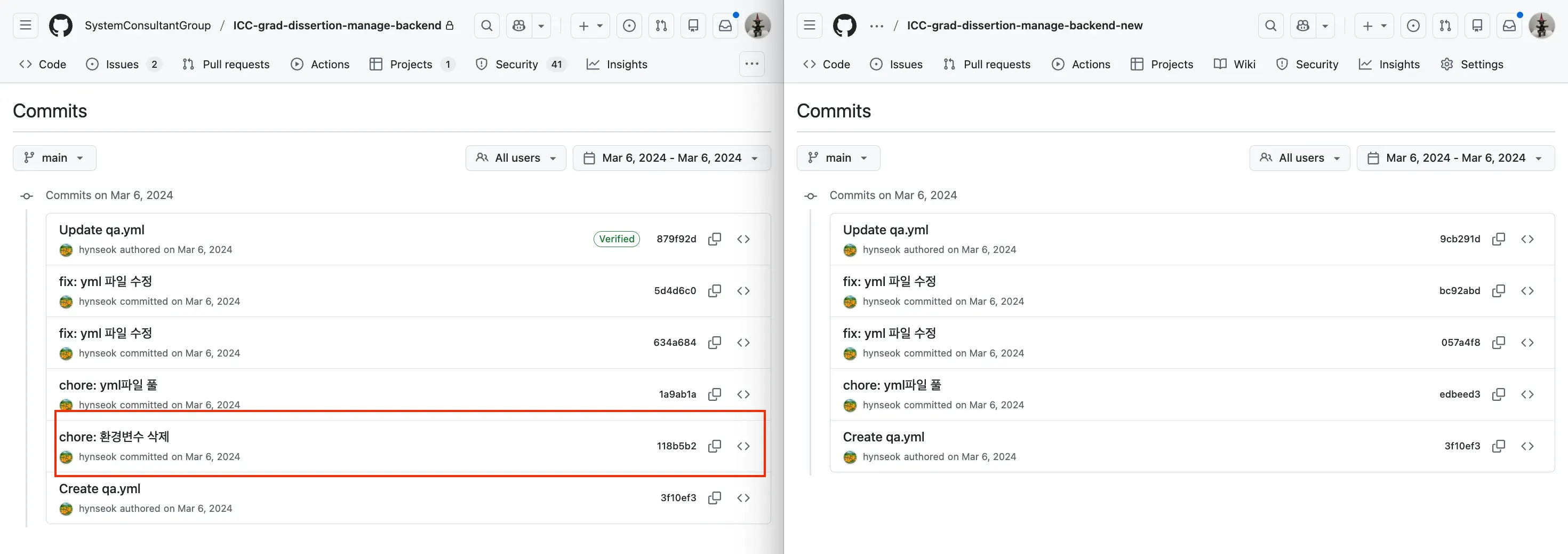Open All users filter in left window
The height and width of the screenshot is (554, 1568).
[516, 158]
